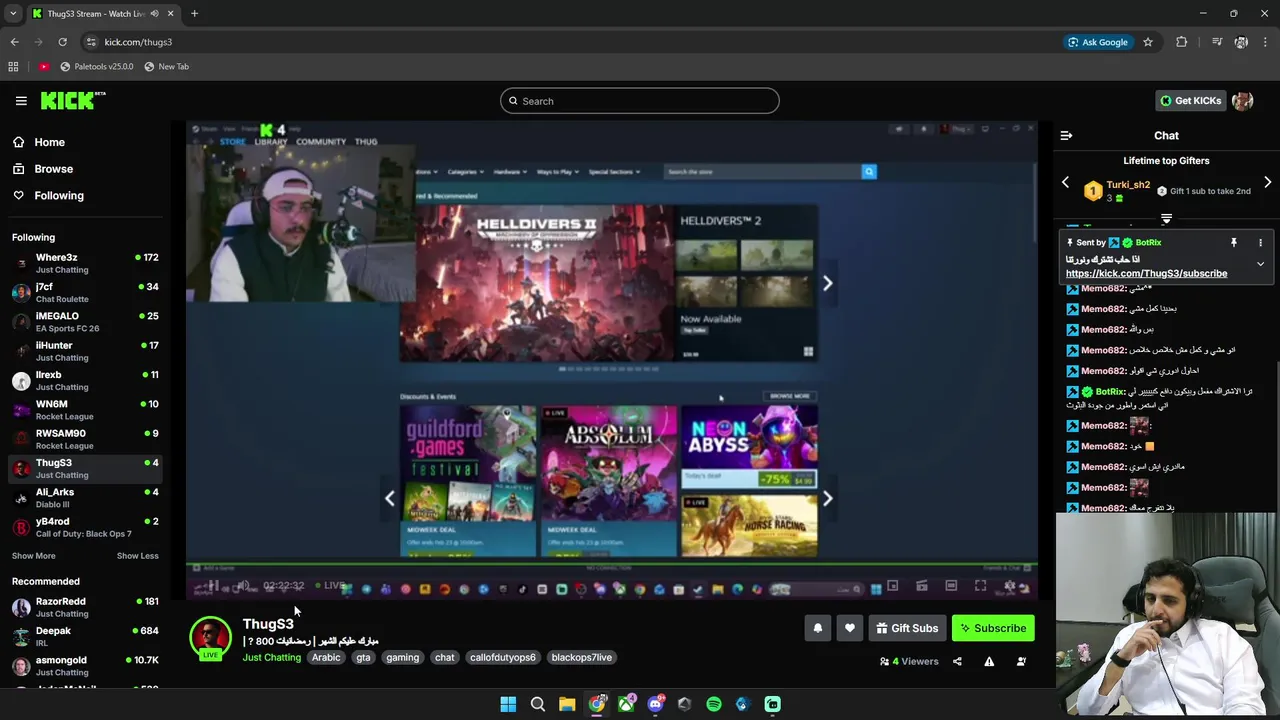
Task: Click the Ask Google button
Action: click(1098, 42)
